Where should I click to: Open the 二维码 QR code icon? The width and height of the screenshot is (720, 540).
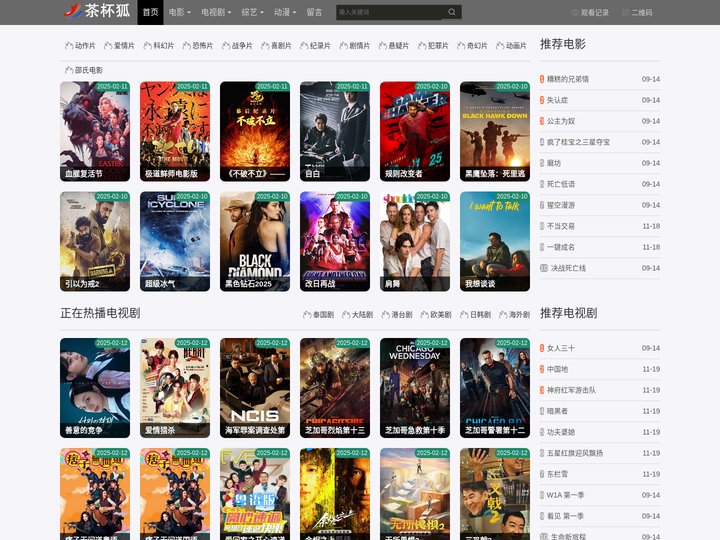(626, 13)
